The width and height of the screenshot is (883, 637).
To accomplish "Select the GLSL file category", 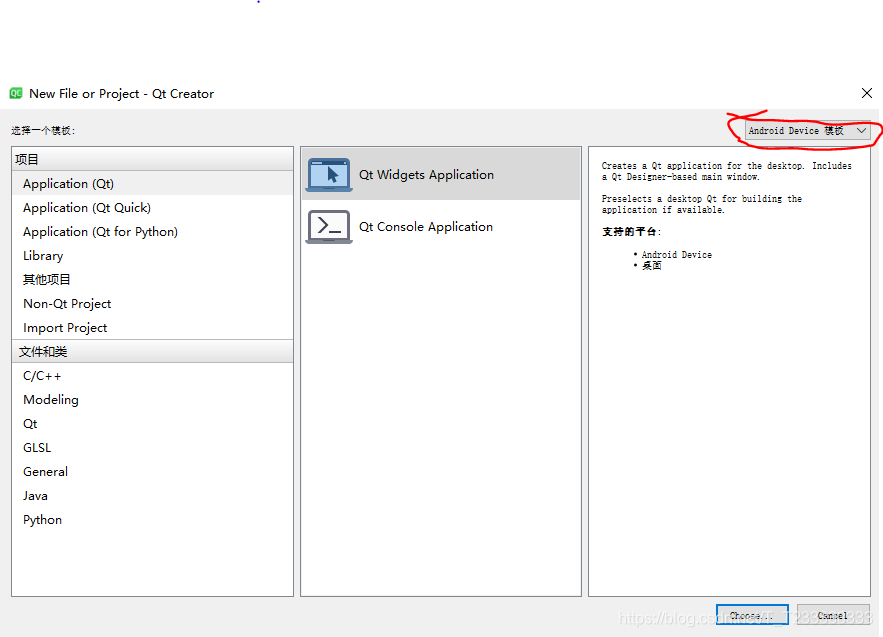I will pos(152,448).
